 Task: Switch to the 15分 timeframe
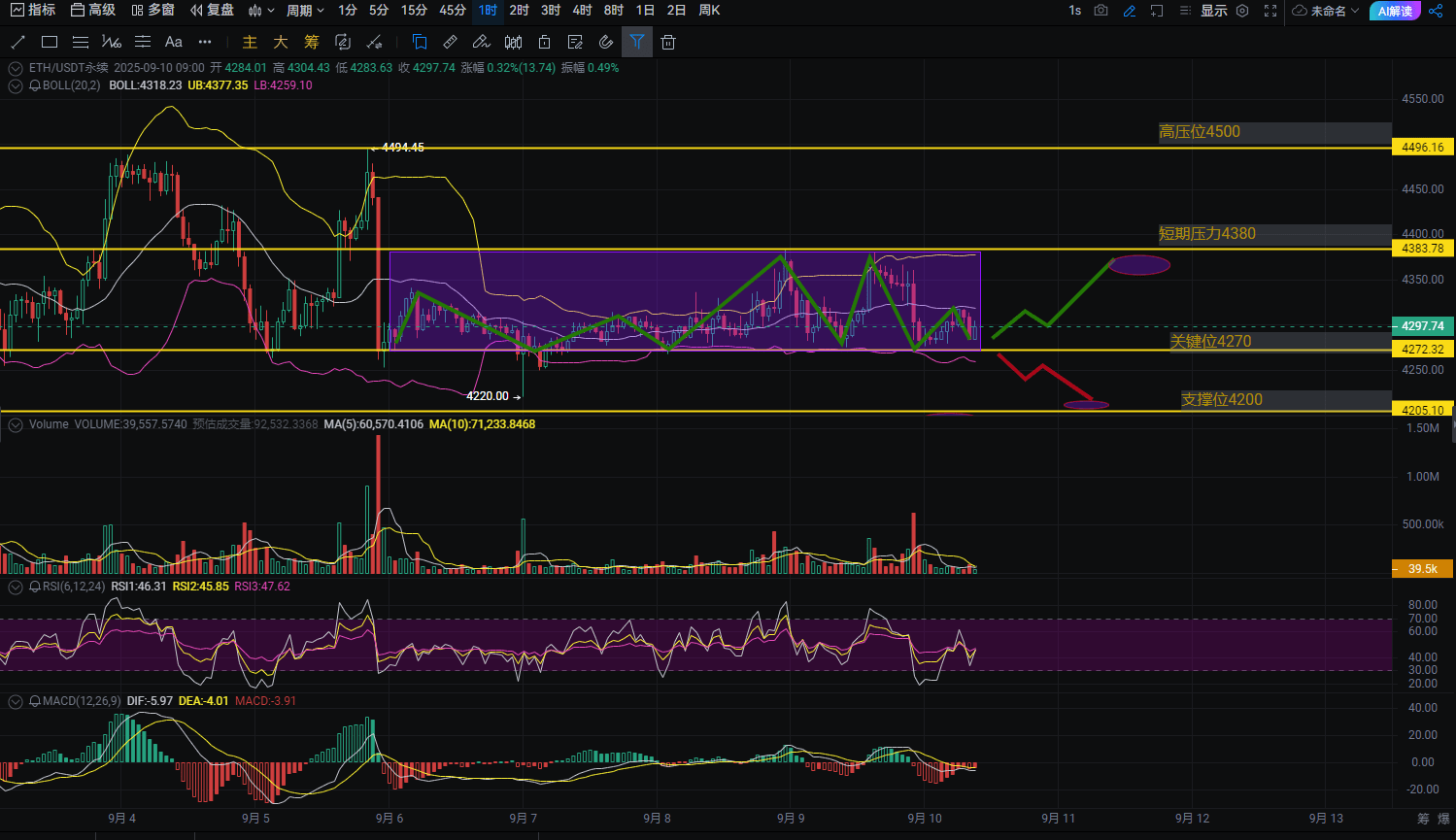pyautogui.click(x=414, y=11)
